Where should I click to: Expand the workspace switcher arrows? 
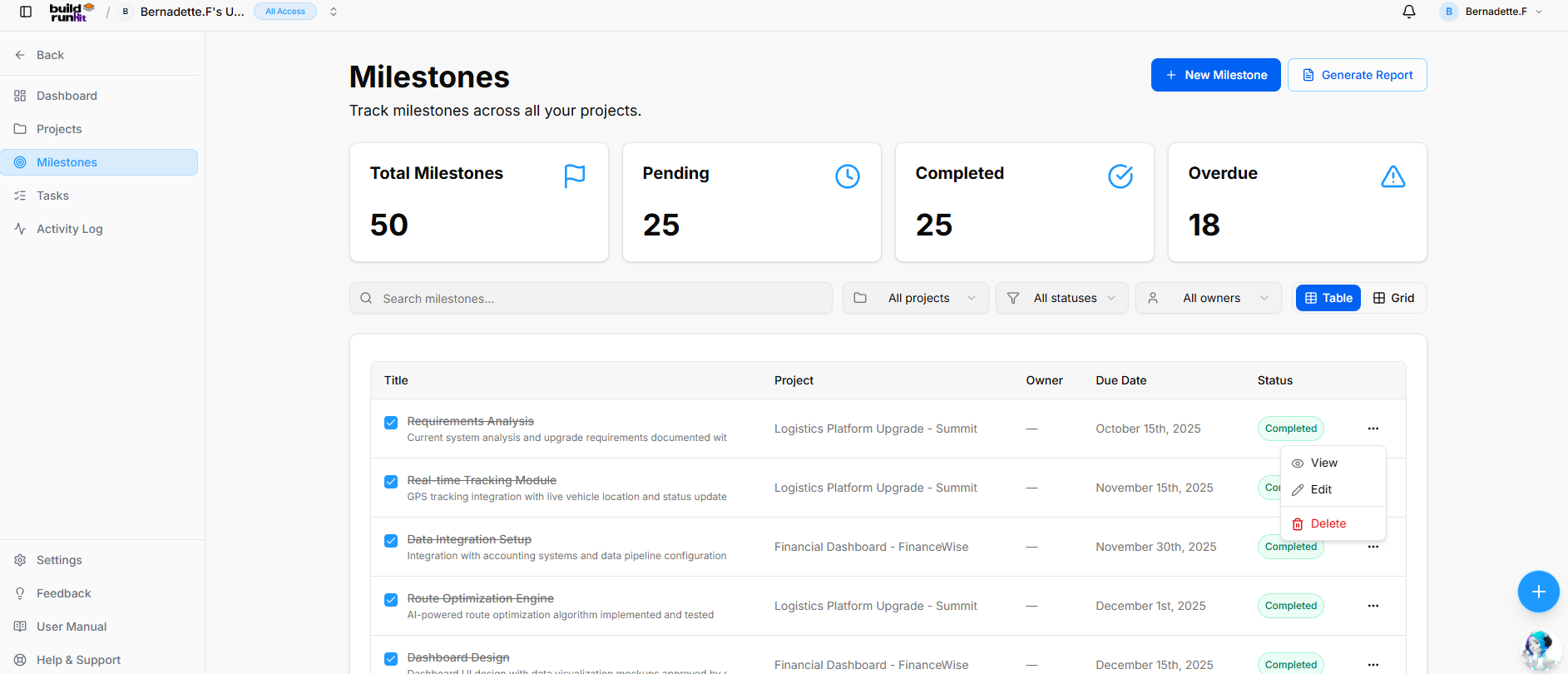[334, 12]
